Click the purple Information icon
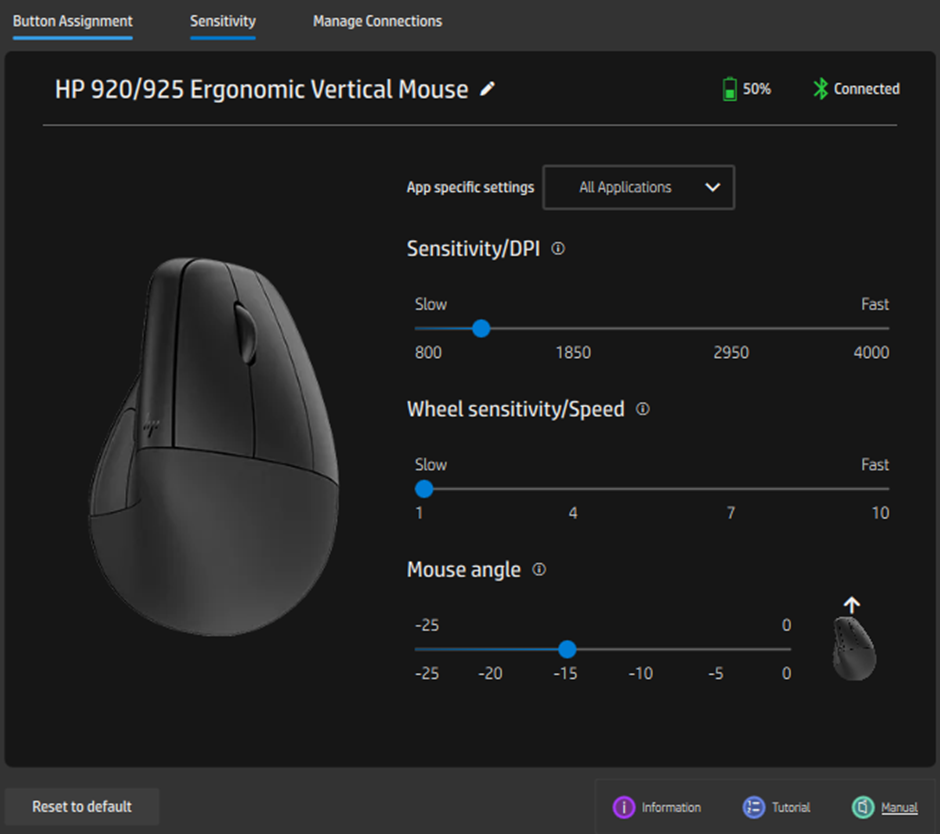The height and width of the screenshot is (834, 940). [623, 807]
